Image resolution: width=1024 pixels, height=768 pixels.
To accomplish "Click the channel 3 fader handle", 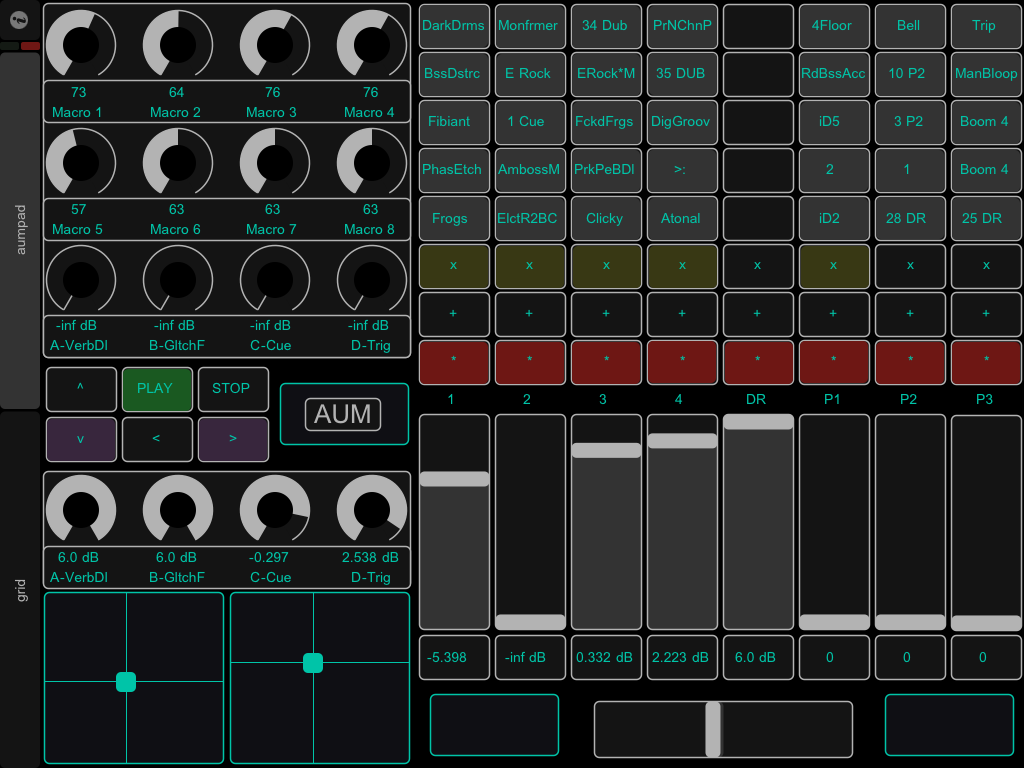I will 606,450.
